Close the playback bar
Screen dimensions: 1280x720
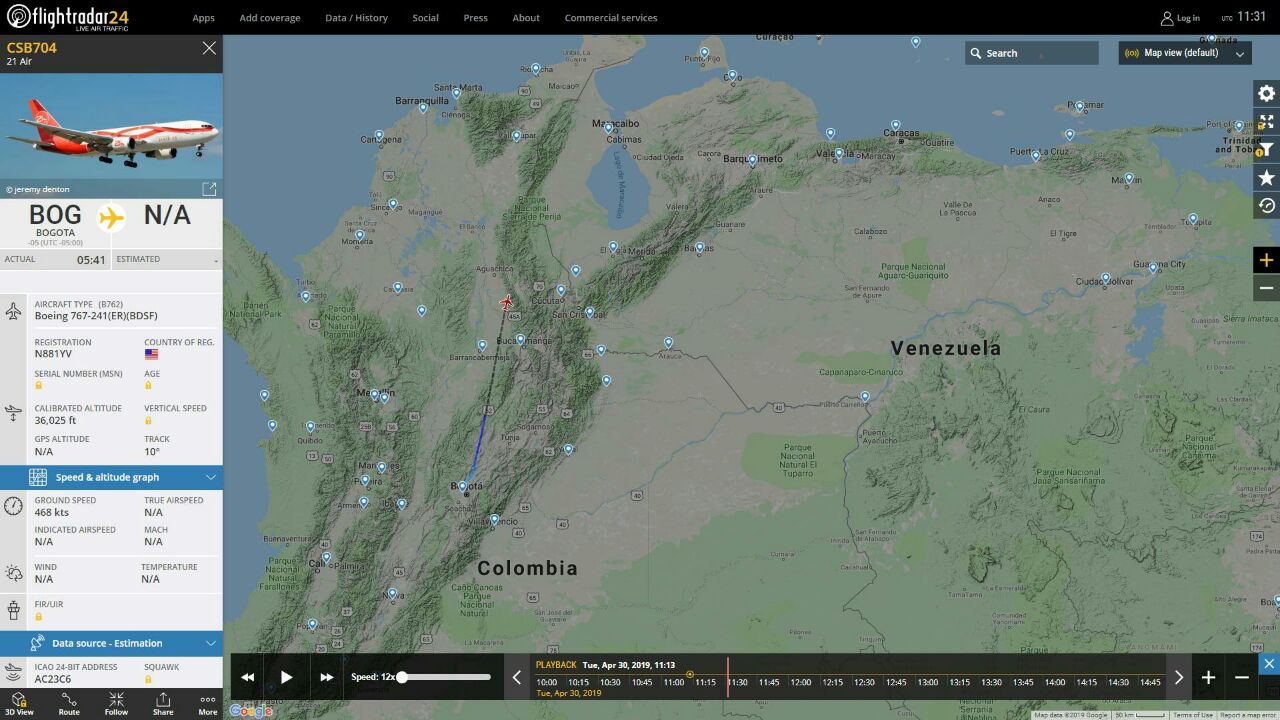click(x=1269, y=664)
